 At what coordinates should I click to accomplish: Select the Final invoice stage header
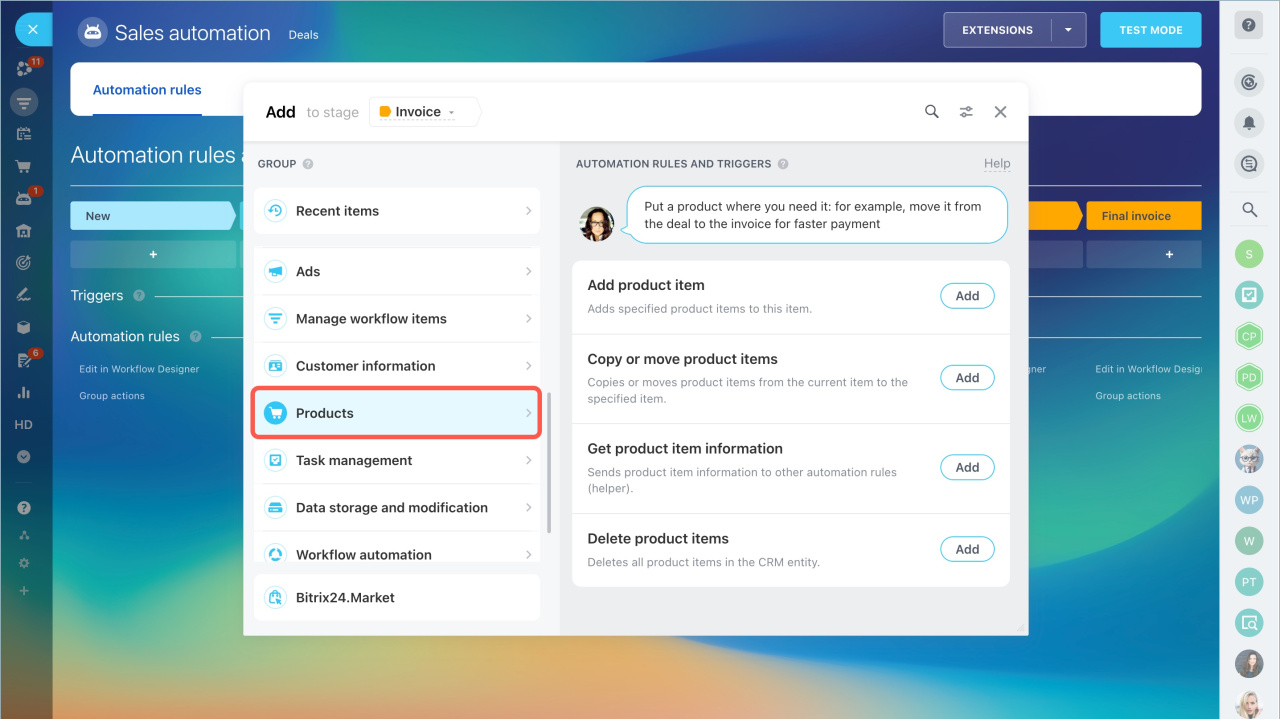[1140, 216]
